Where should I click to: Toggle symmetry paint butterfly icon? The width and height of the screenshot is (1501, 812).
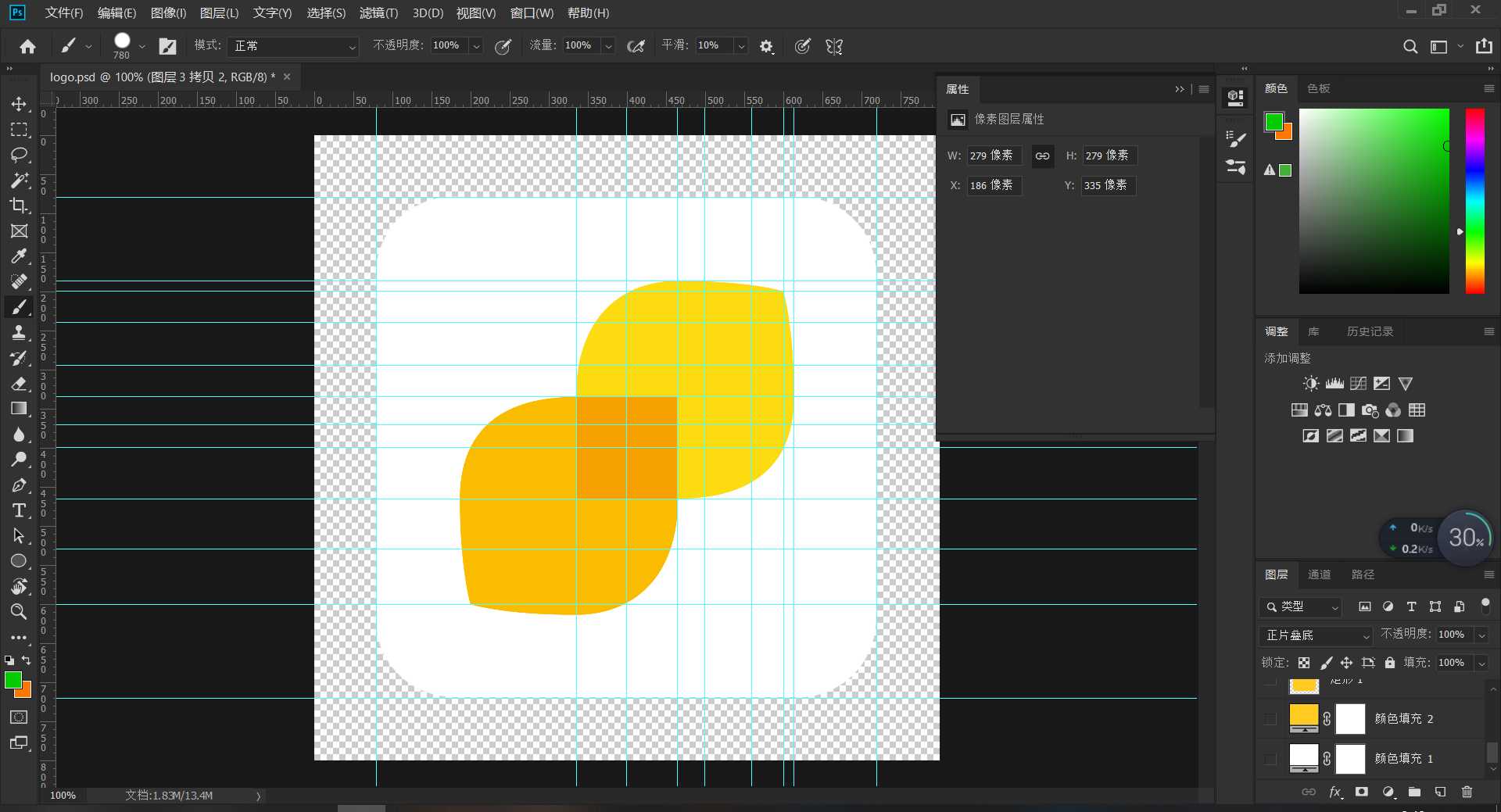tap(834, 47)
